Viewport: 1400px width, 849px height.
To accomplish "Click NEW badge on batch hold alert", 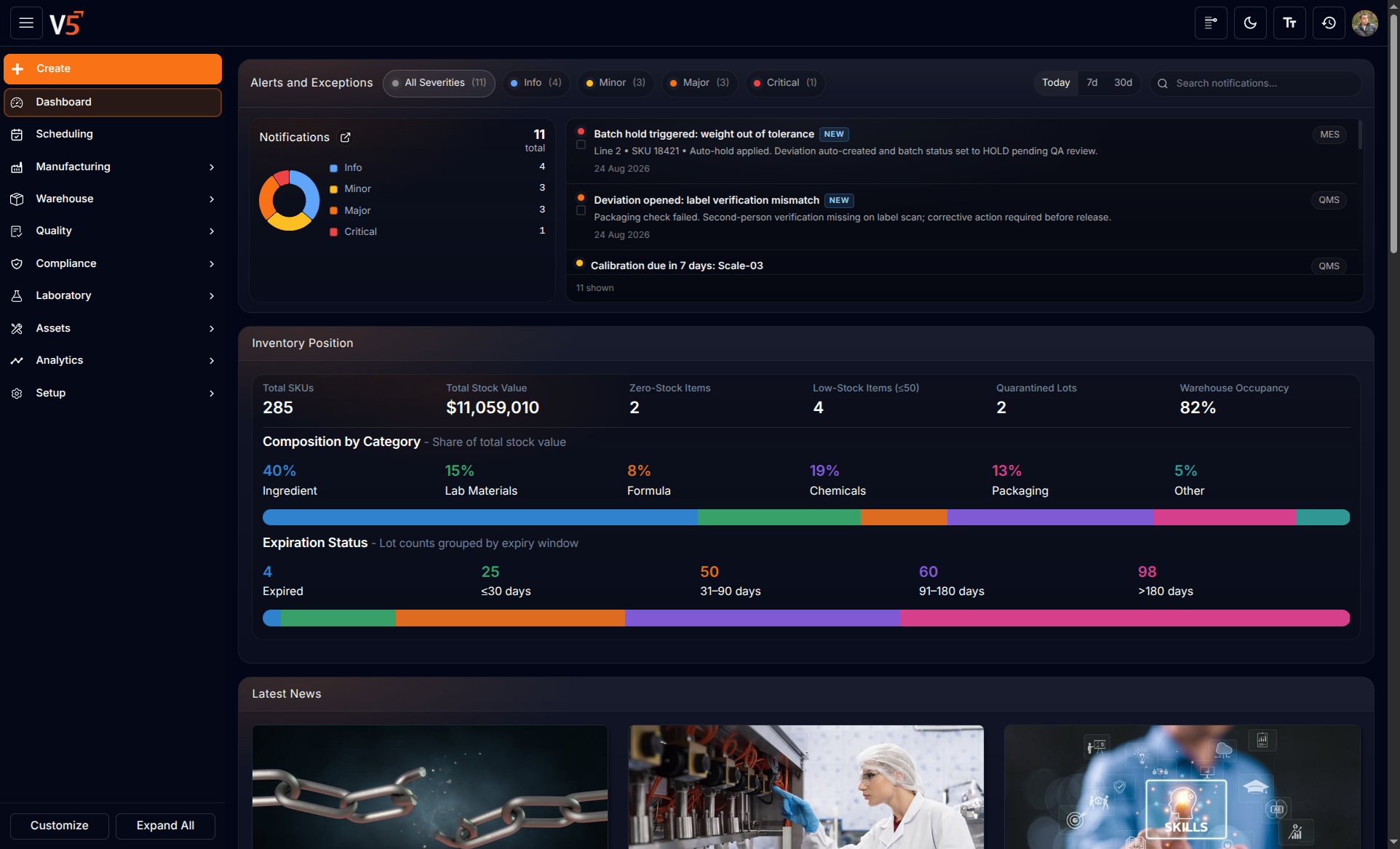I will [834, 135].
